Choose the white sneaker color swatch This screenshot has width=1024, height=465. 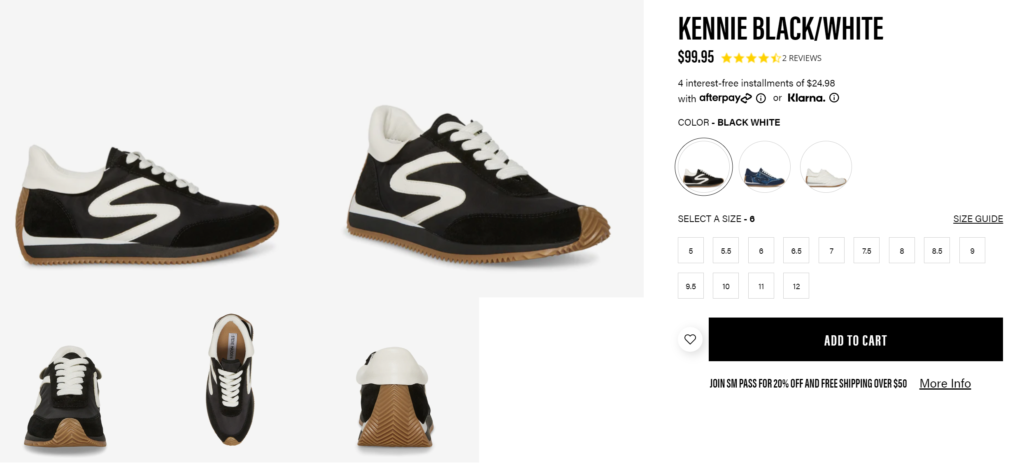tap(826, 167)
